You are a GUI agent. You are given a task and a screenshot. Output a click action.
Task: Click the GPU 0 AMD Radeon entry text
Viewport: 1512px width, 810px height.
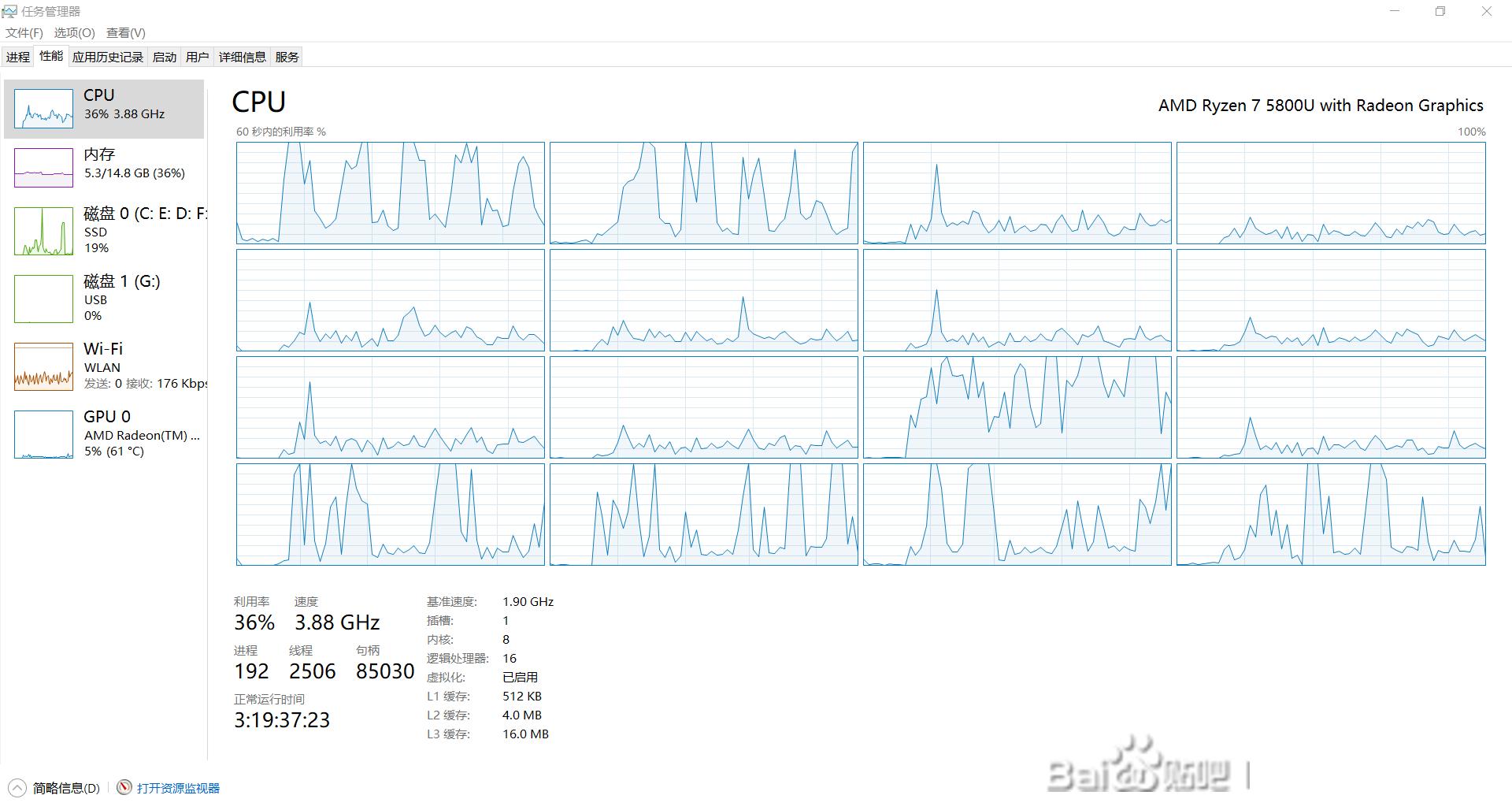click(x=142, y=433)
